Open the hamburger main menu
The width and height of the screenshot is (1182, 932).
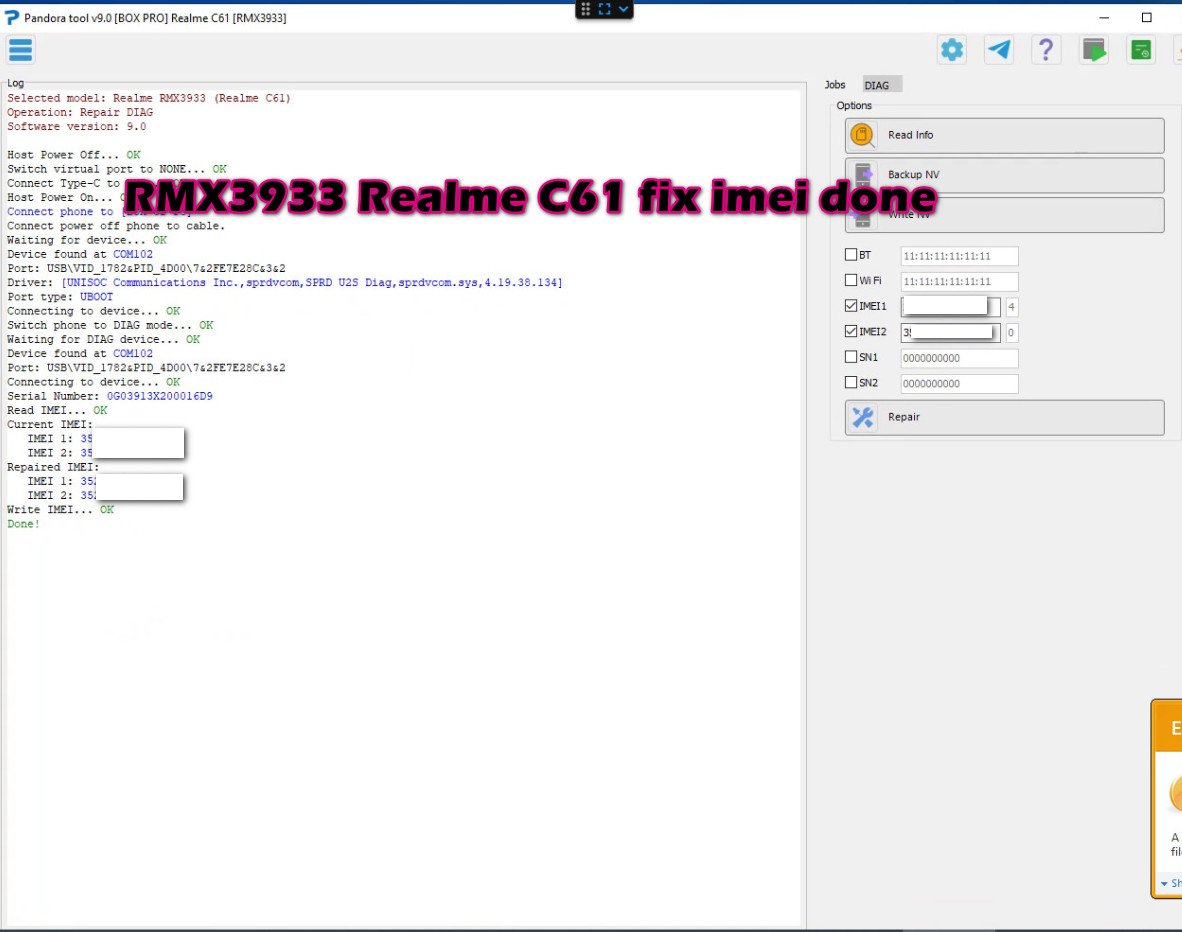[x=21, y=50]
